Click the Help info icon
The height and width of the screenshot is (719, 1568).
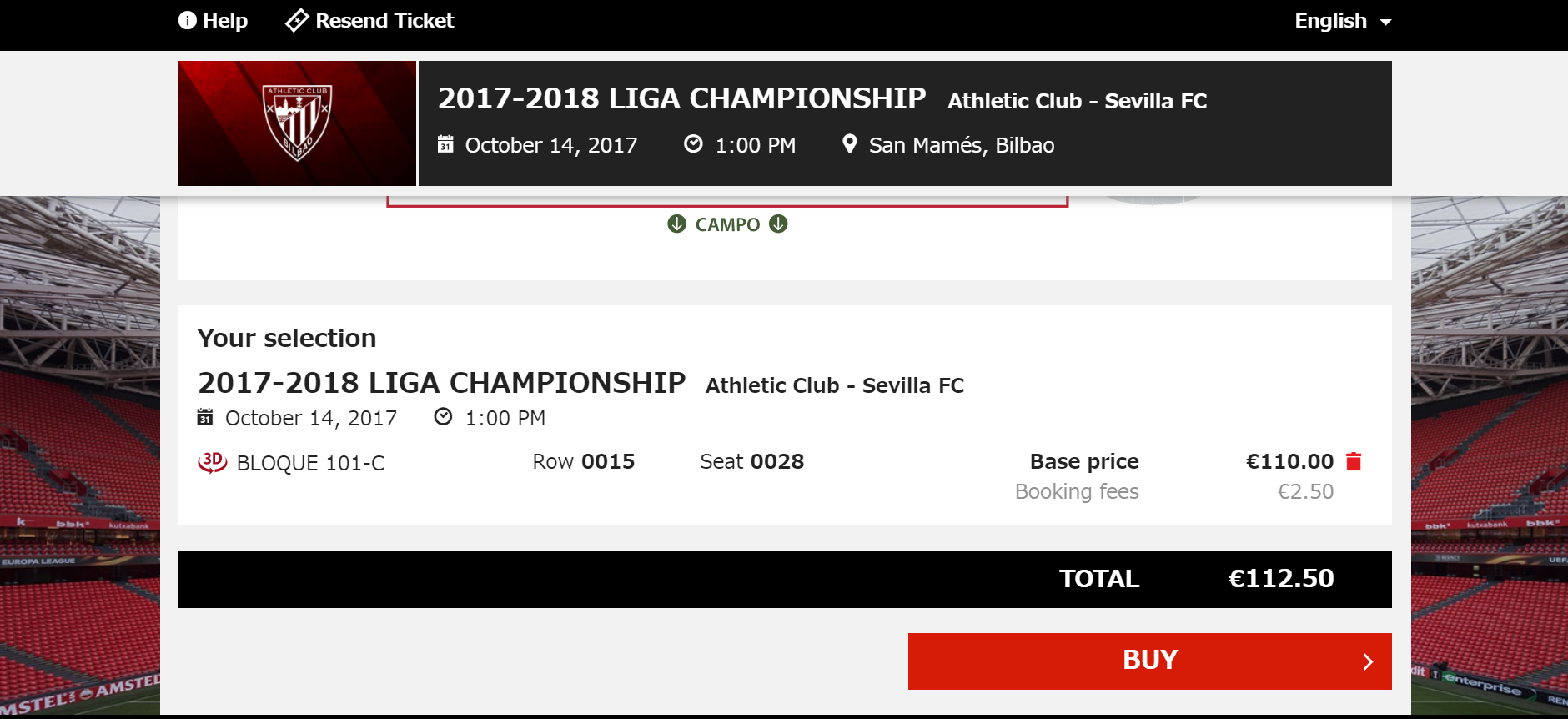click(x=187, y=20)
